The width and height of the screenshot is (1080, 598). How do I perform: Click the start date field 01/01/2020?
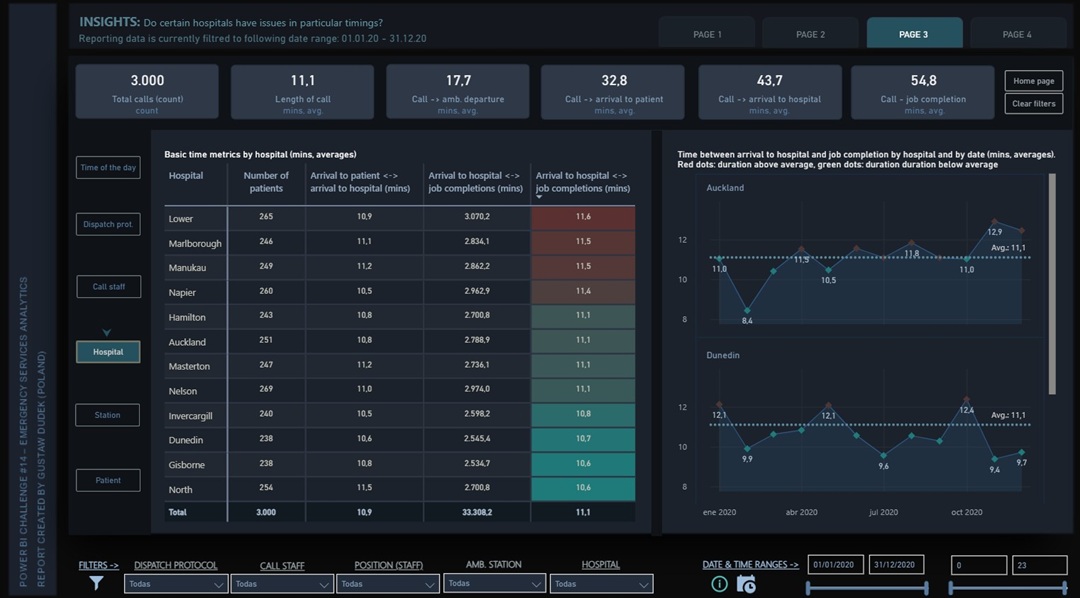tap(835, 565)
